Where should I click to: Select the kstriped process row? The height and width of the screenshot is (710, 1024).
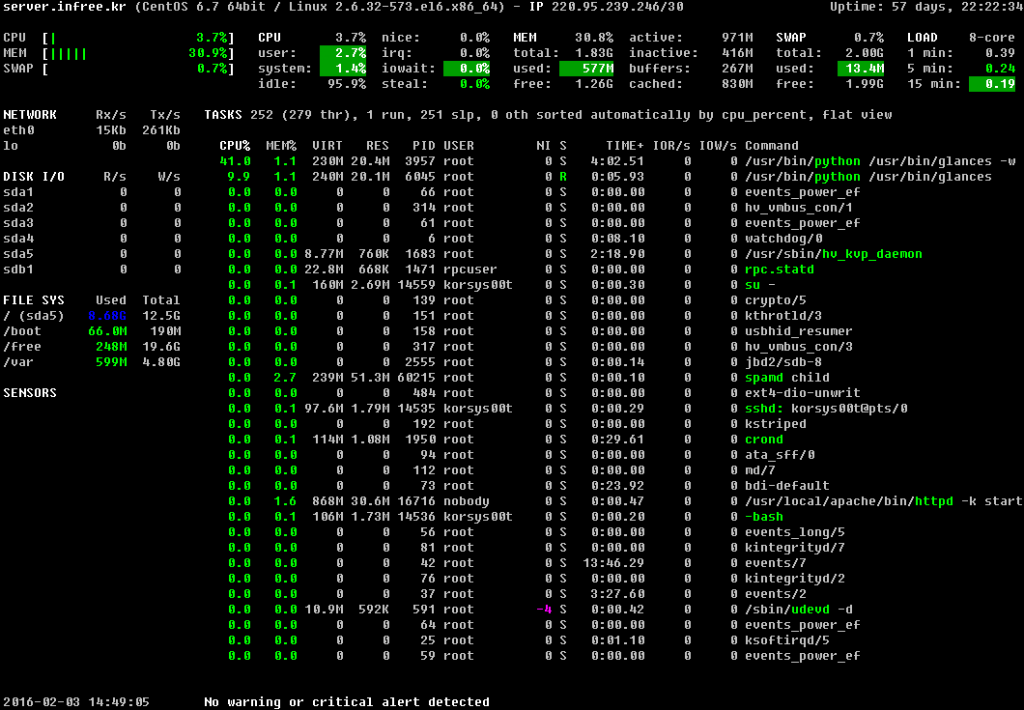(517, 424)
